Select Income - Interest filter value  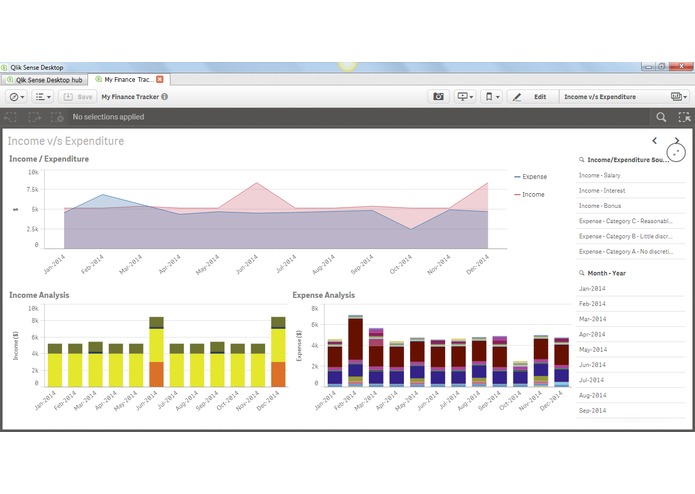point(631,191)
